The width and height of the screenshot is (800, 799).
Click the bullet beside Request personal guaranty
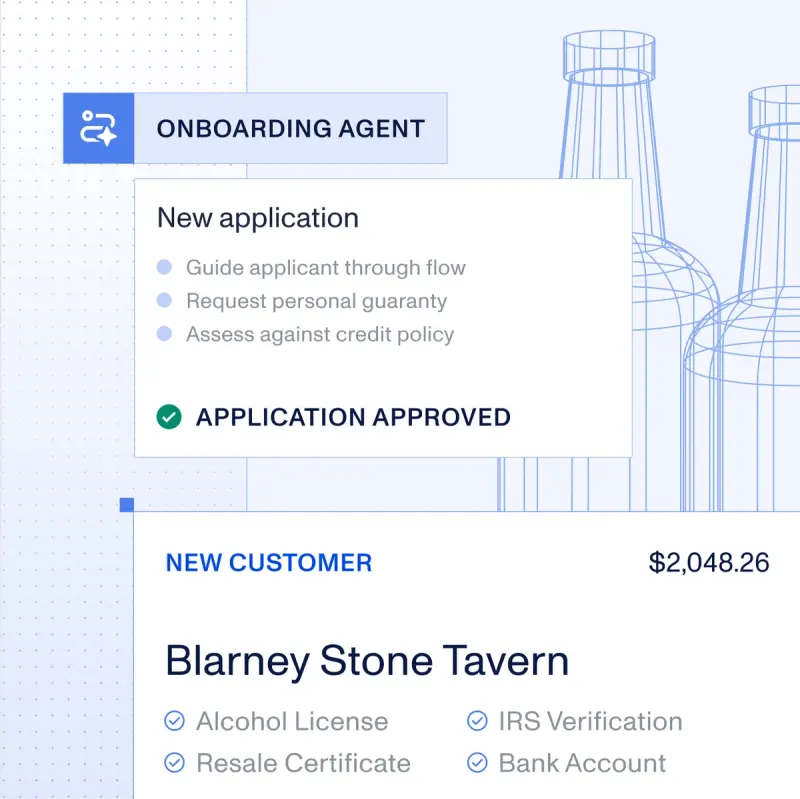(x=164, y=301)
